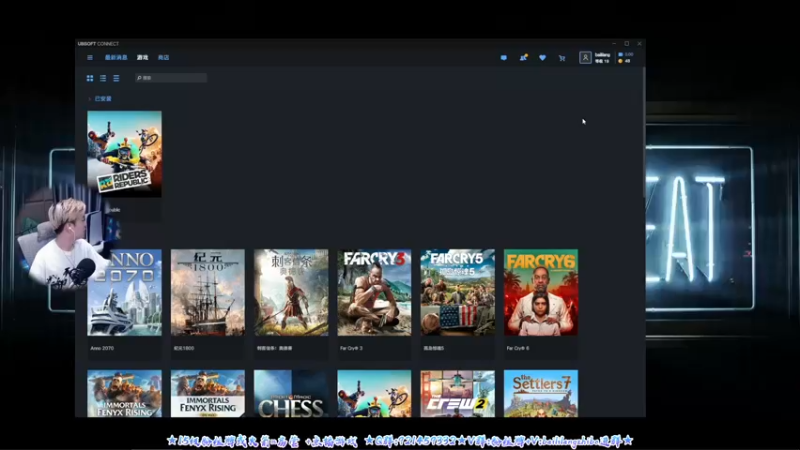The width and height of the screenshot is (800, 450).
Task: Open the friends icon with notification dot
Action: (x=523, y=58)
